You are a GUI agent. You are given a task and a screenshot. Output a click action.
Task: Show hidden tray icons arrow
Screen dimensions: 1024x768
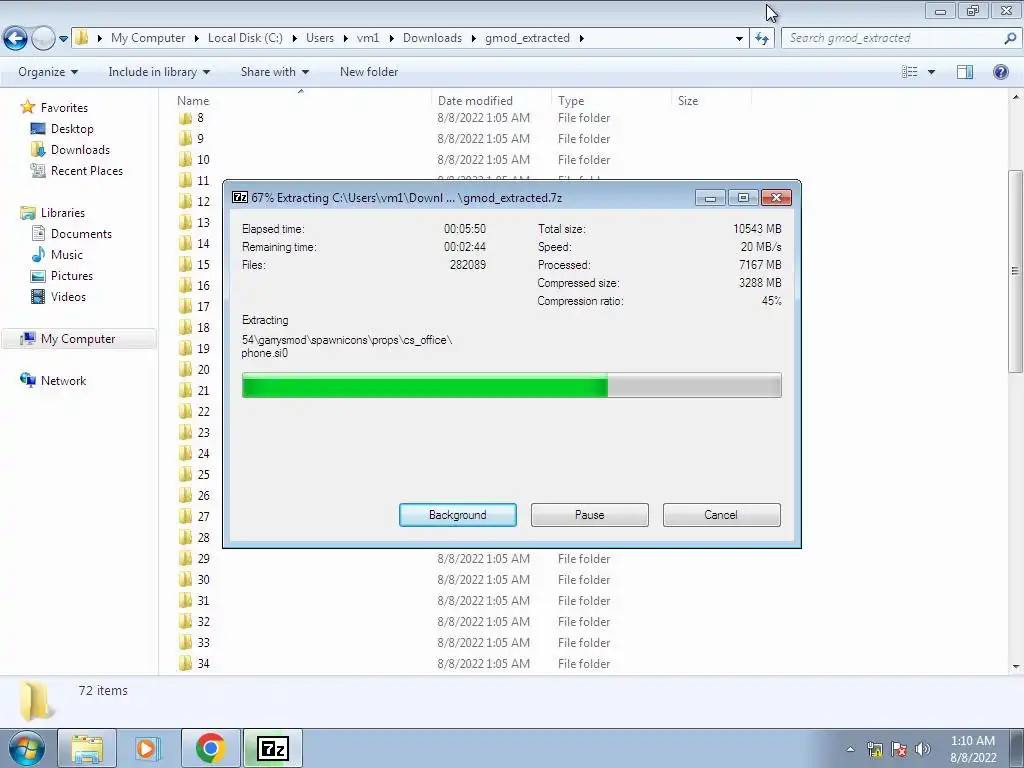click(x=850, y=749)
